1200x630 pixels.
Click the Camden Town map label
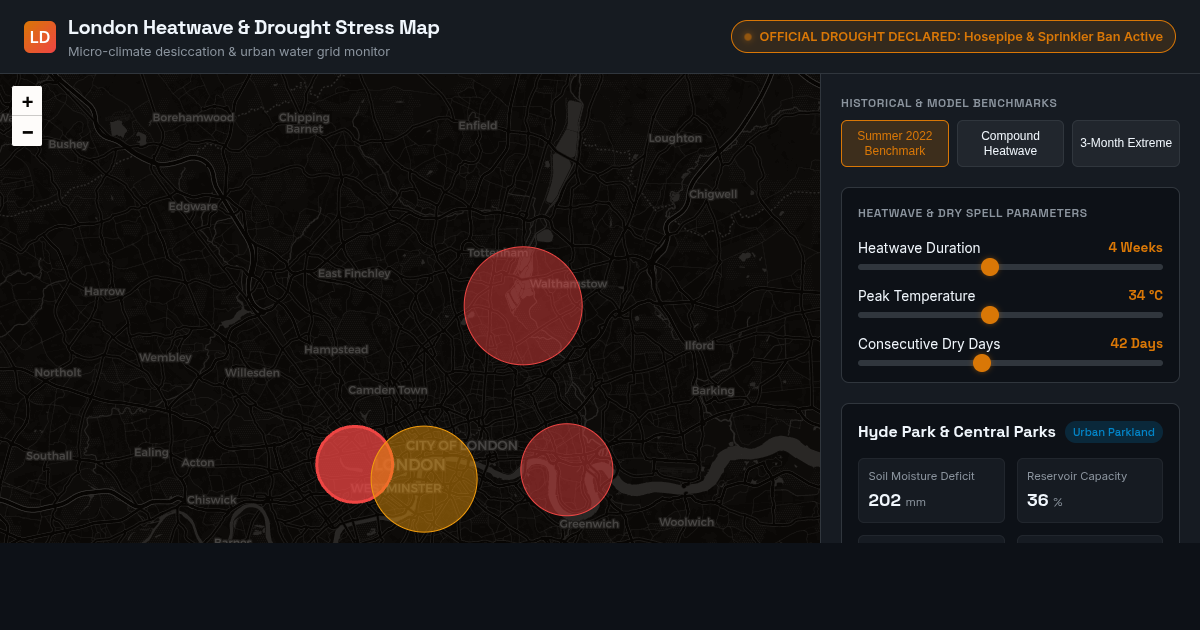tap(388, 390)
